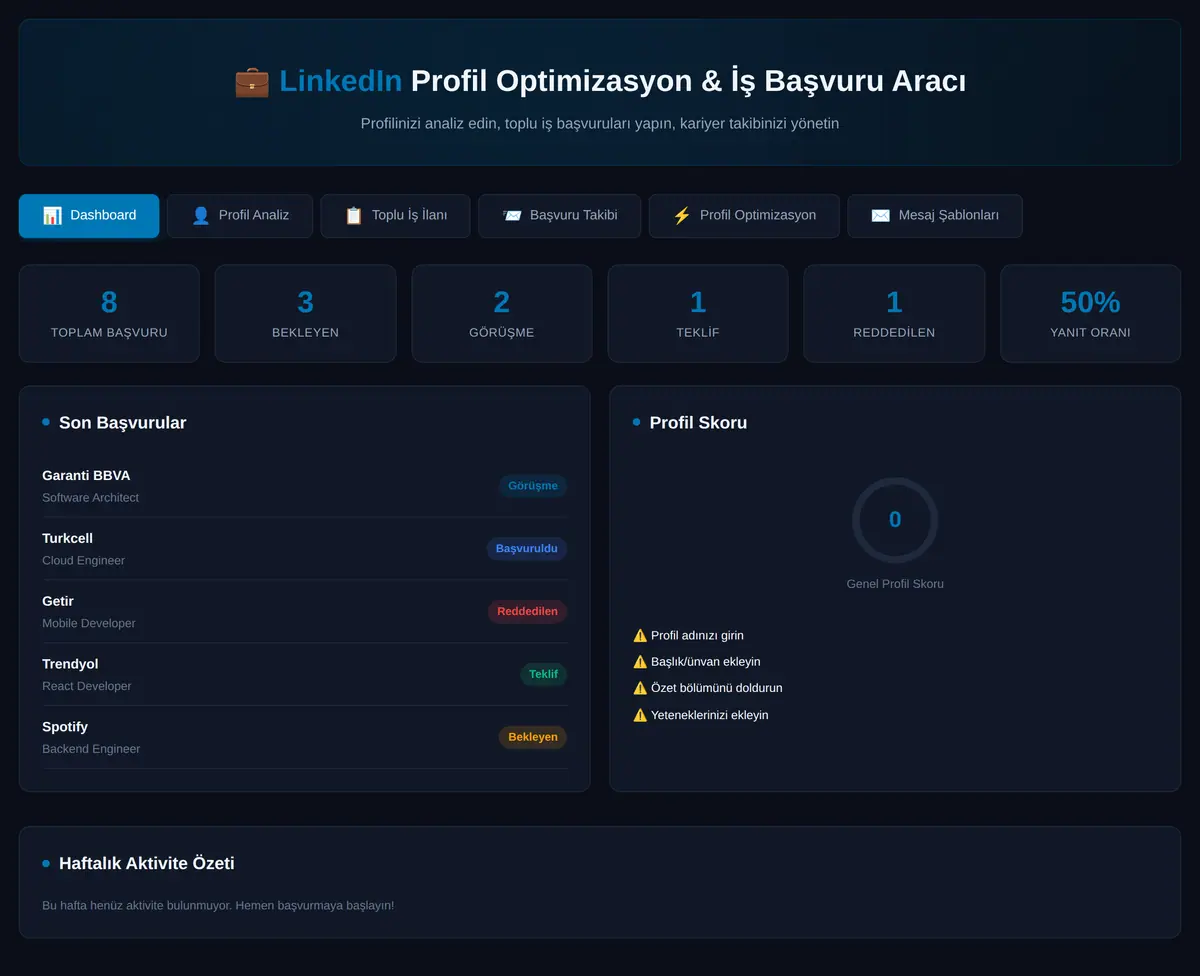Click 'Cloud Engineer' position text
1200x976 pixels.
[83, 561]
